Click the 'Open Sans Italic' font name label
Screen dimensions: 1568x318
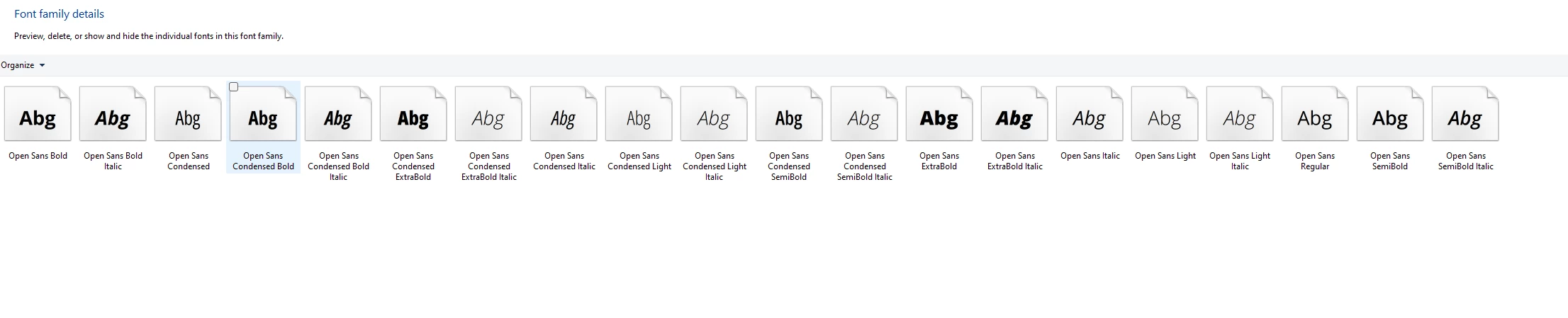coord(1090,156)
